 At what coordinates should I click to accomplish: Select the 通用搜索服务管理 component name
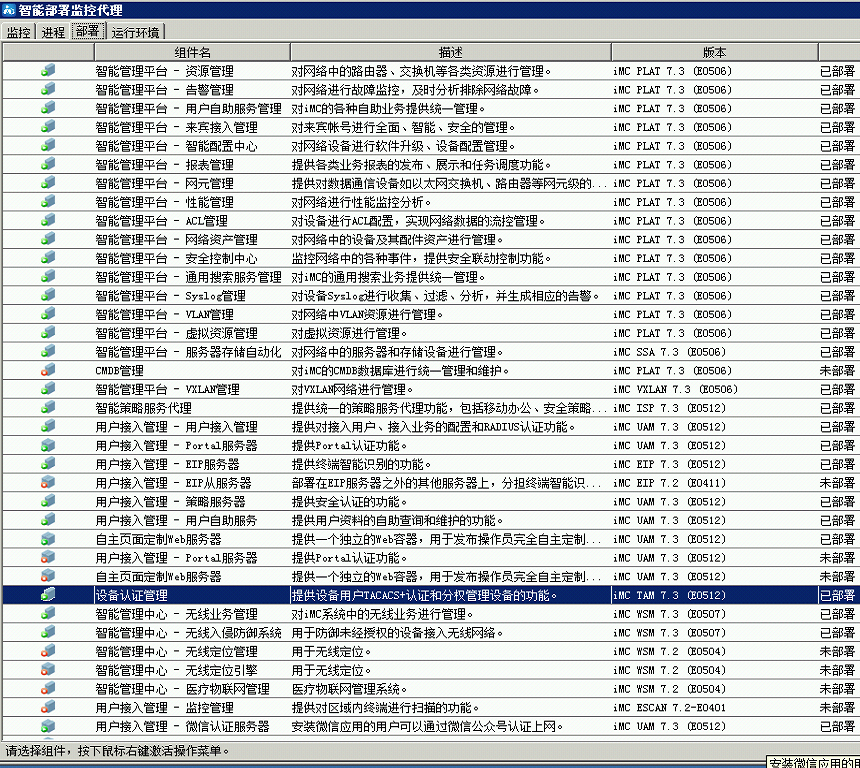point(188,277)
